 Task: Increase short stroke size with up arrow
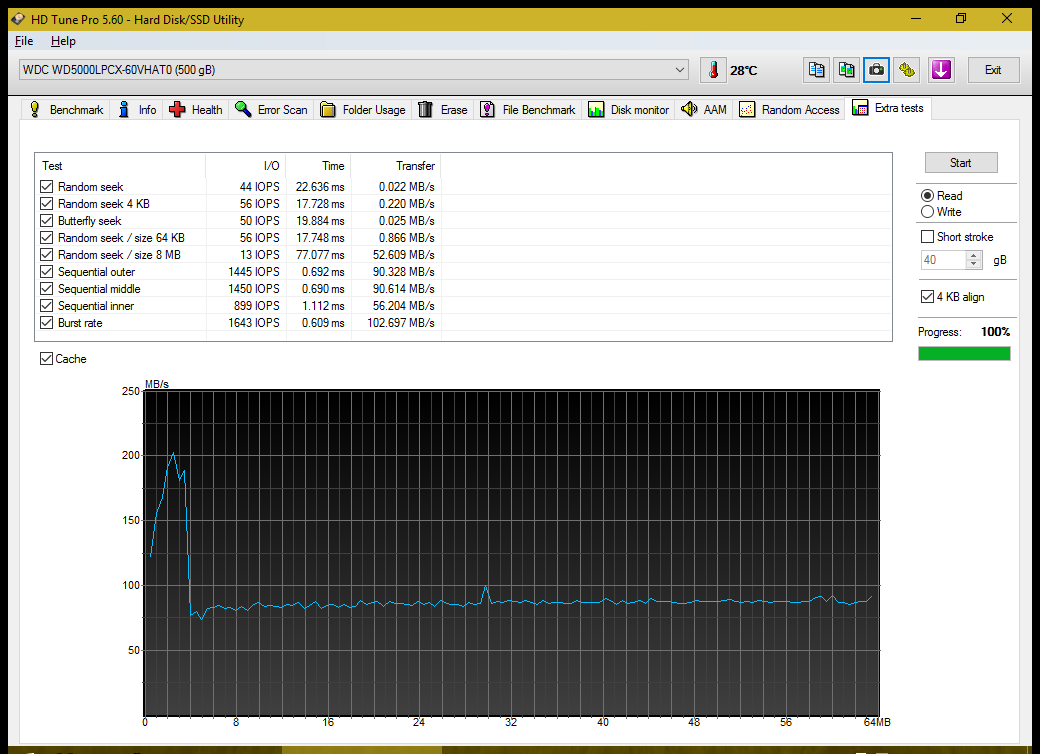974,255
